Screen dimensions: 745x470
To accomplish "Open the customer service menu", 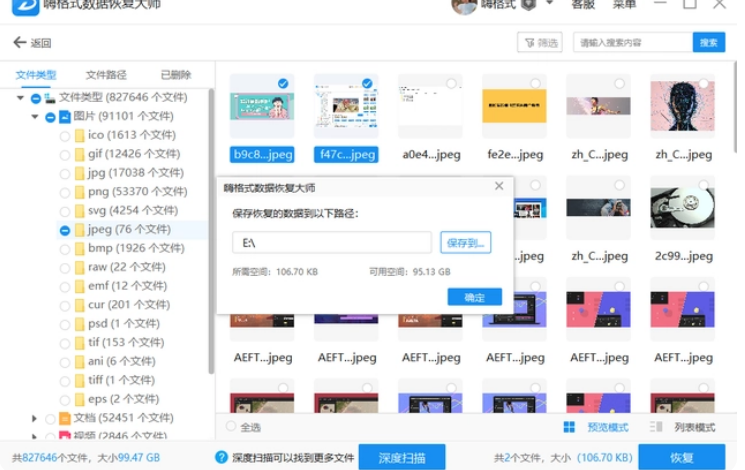I will (x=583, y=5).
